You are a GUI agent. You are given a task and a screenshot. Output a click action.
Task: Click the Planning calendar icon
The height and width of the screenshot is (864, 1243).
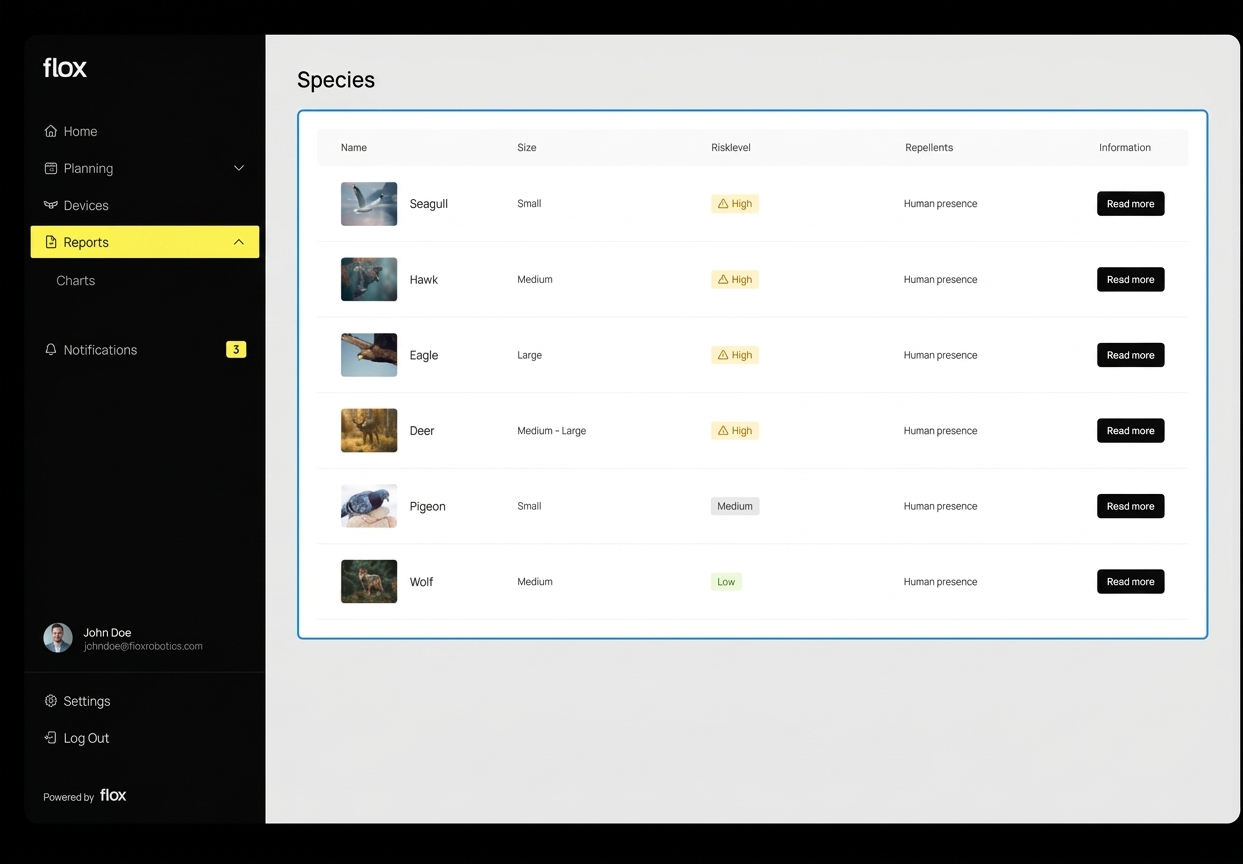point(51,168)
